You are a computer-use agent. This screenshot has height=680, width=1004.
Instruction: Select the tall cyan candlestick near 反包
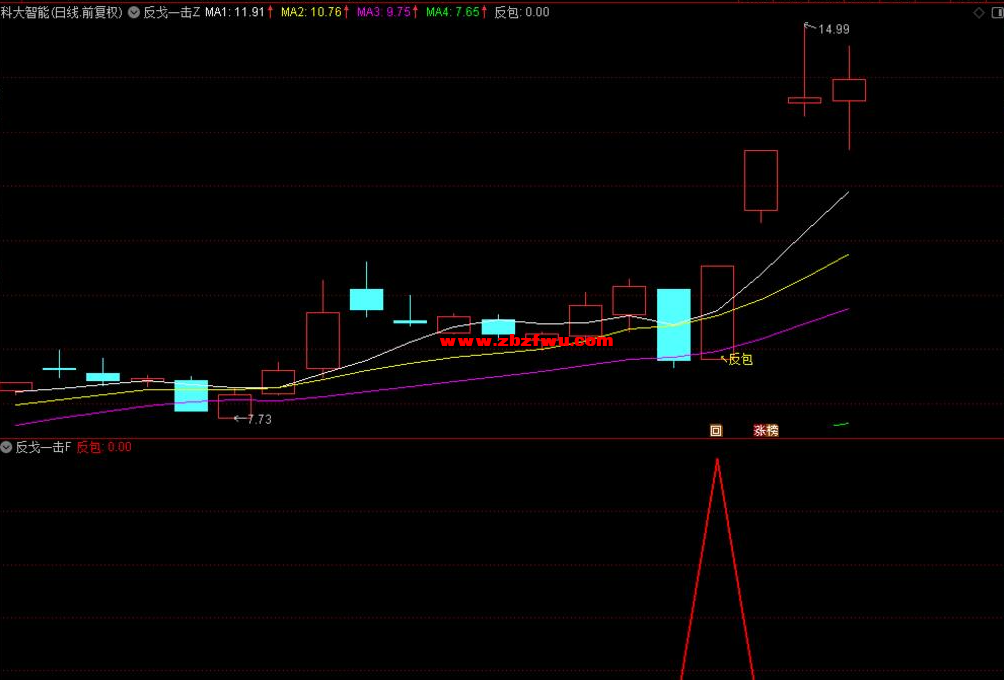coord(673,324)
